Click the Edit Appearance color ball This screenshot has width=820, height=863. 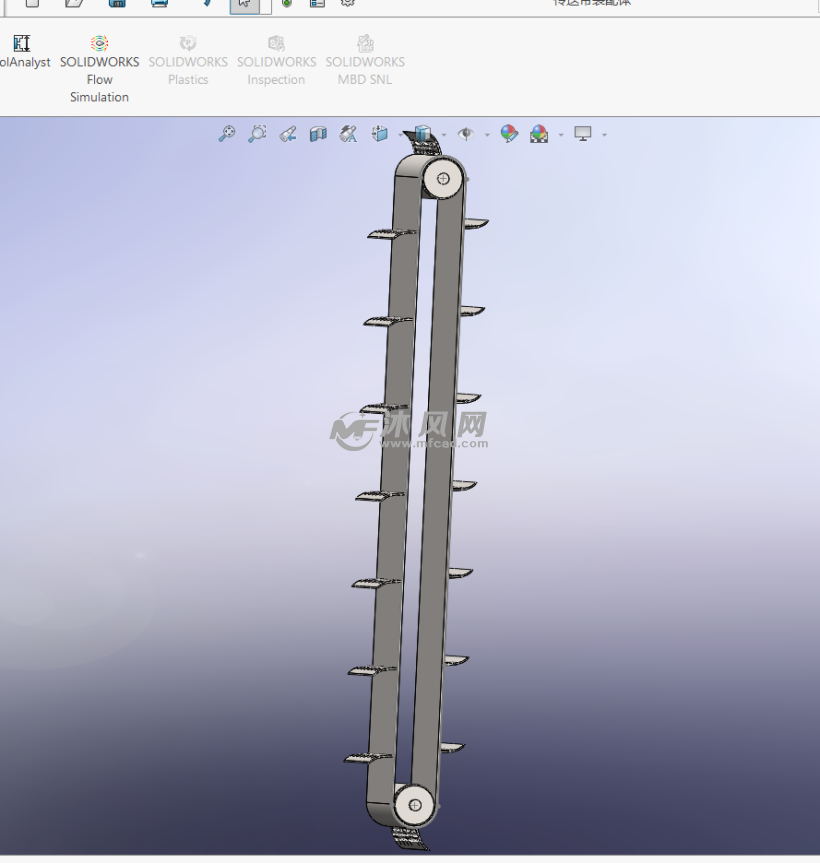(509, 134)
